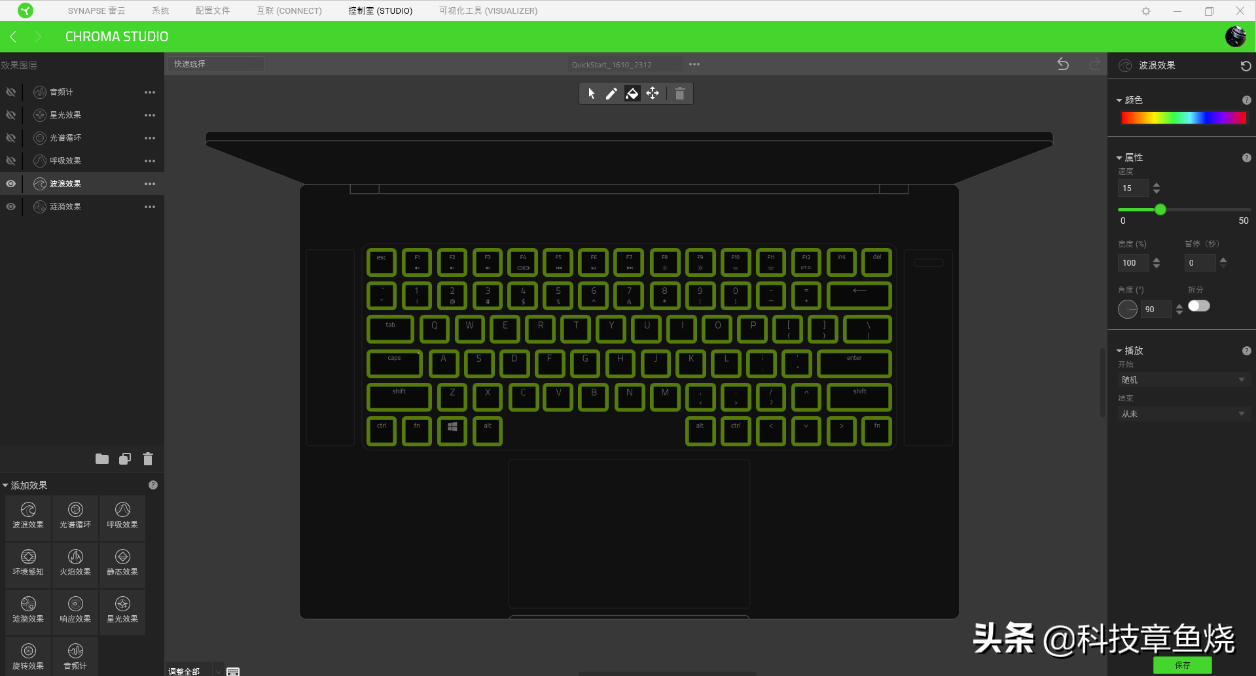Image resolution: width=1256 pixels, height=676 pixels.
Task: Click the rainbow color gradient bar
Action: [x=1183, y=118]
